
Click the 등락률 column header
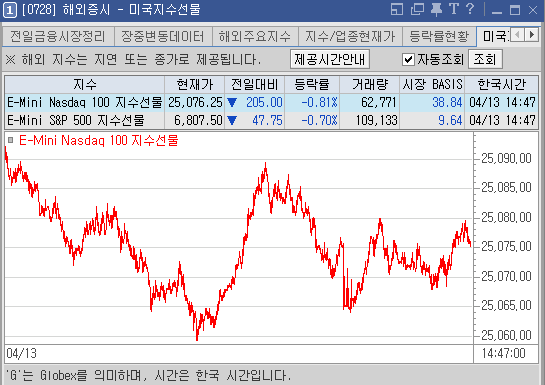(312, 84)
